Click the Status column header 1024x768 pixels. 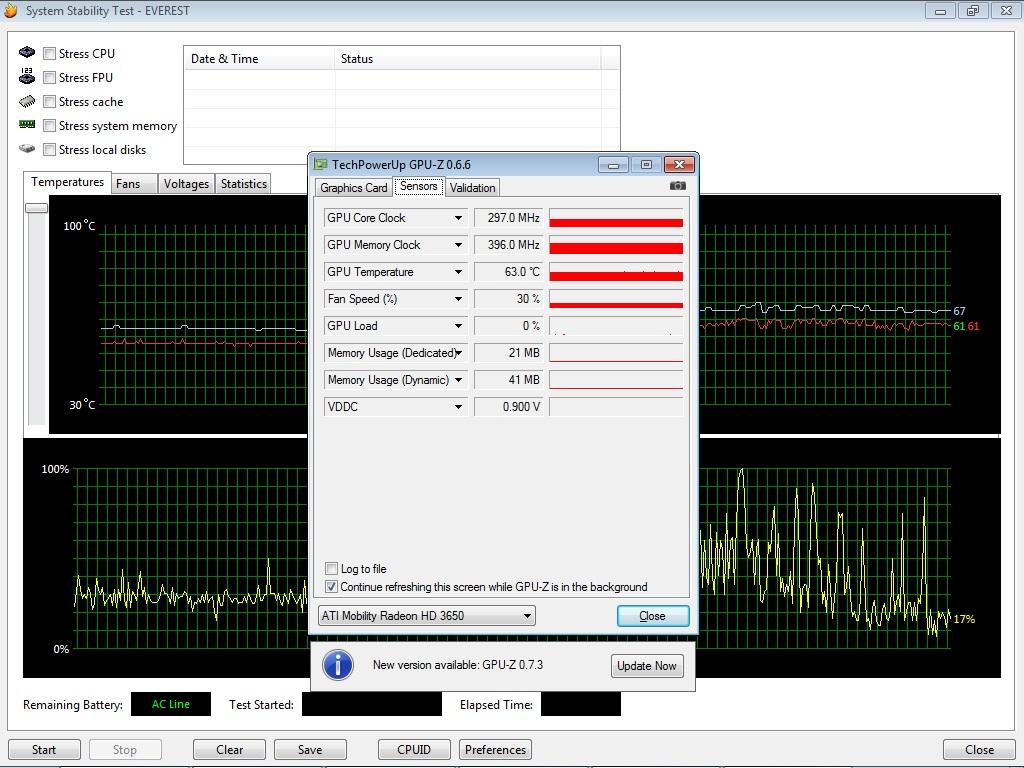coord(468,59)
